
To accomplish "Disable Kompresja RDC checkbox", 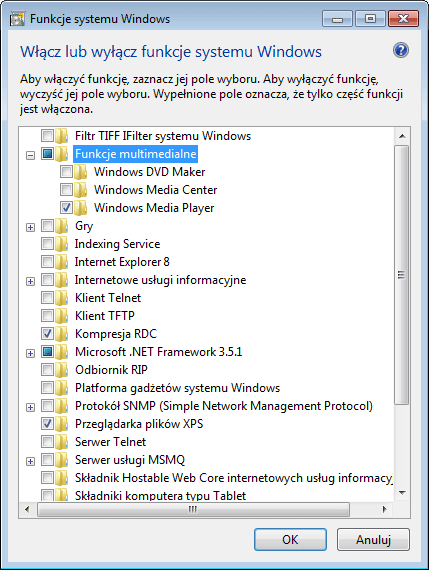I will tap(47, 333).
